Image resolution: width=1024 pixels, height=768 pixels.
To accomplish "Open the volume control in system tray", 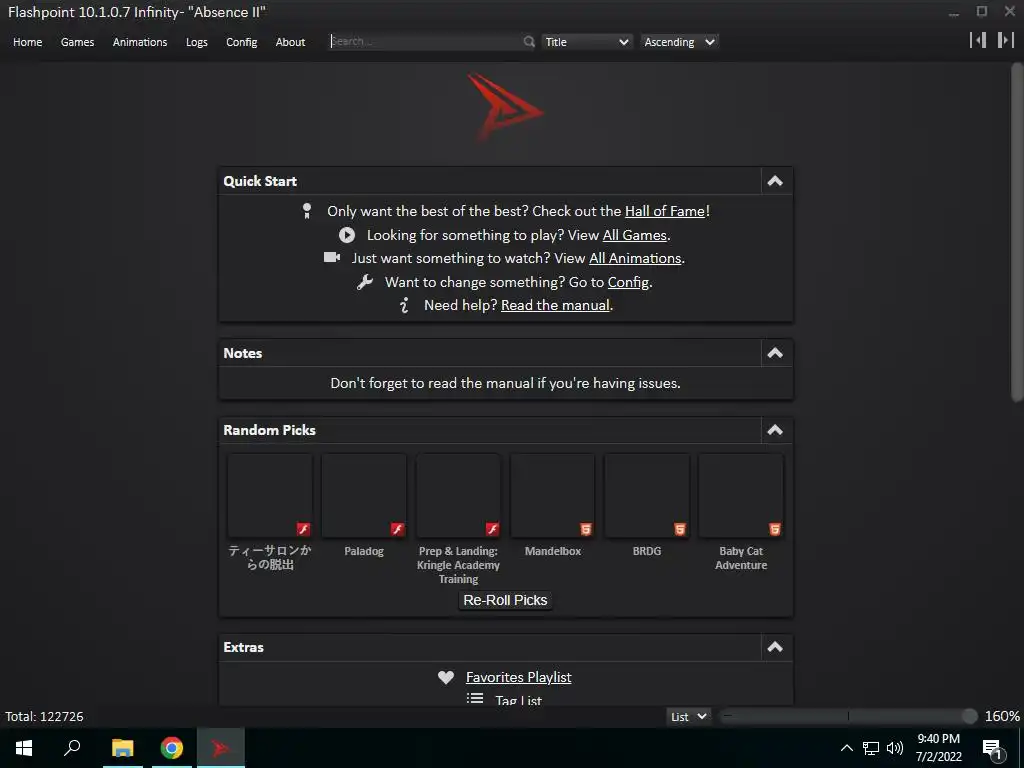I will click(x=895, y=748).
